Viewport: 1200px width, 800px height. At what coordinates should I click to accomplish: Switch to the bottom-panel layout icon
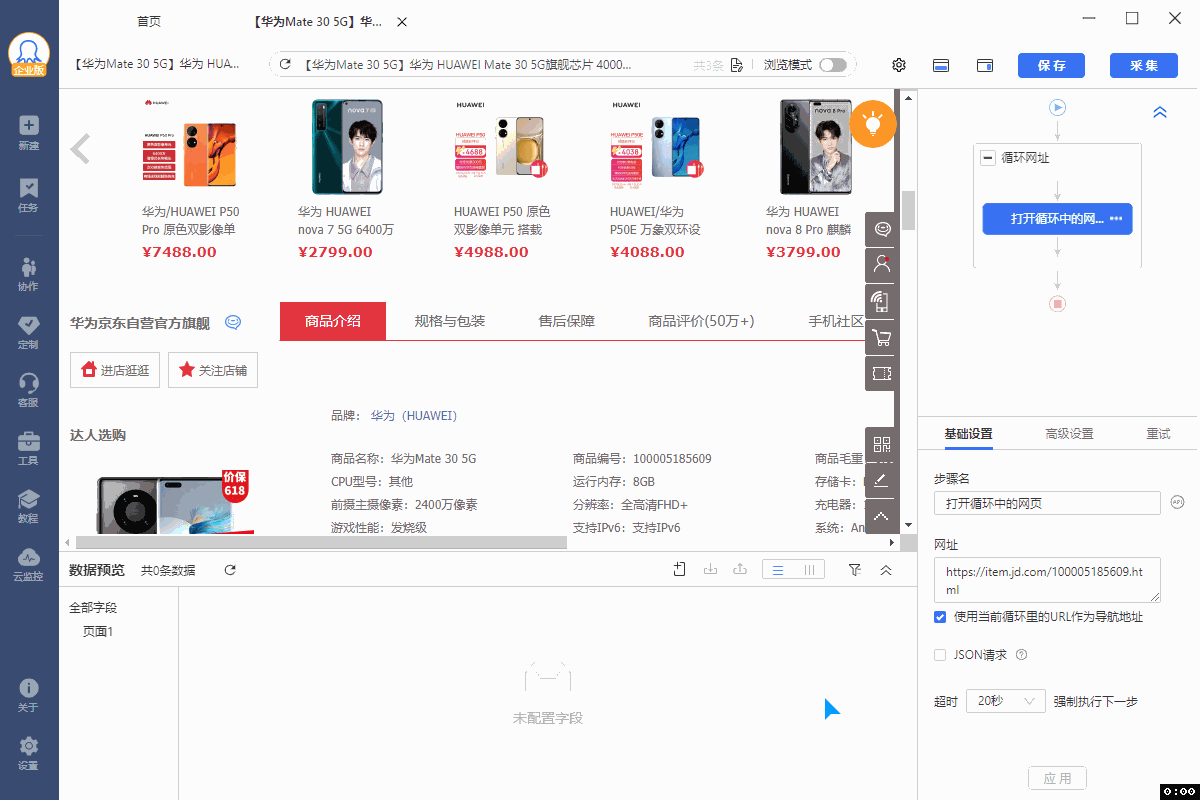tap(941, 65)
